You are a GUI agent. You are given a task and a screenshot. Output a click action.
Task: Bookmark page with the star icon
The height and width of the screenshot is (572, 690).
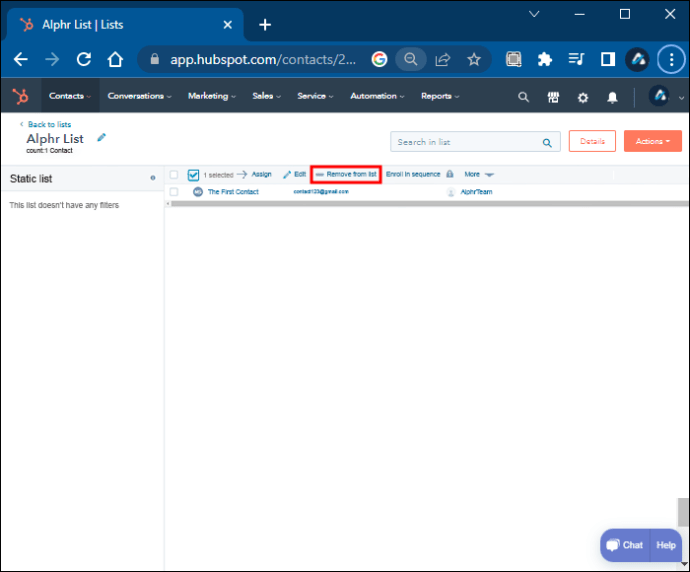click(474, 59)
